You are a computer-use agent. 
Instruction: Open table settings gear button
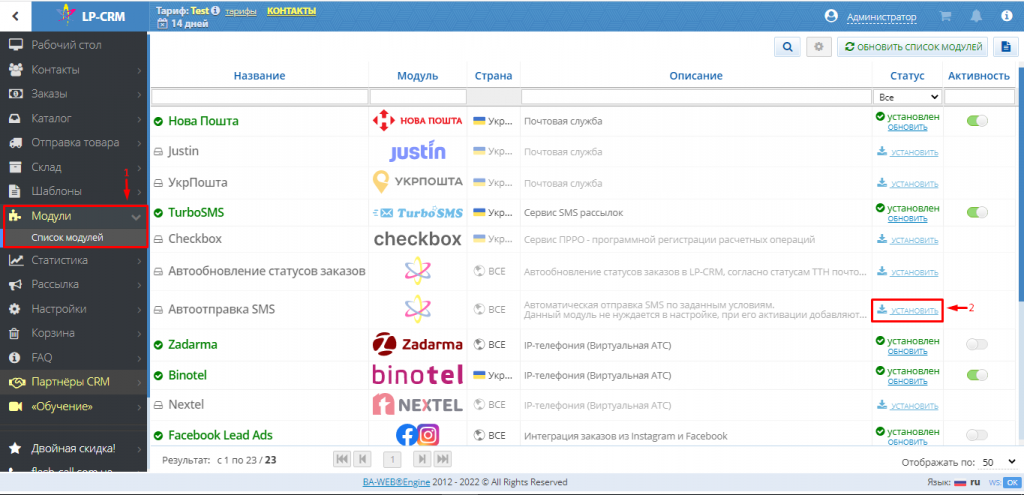point(819,47)
